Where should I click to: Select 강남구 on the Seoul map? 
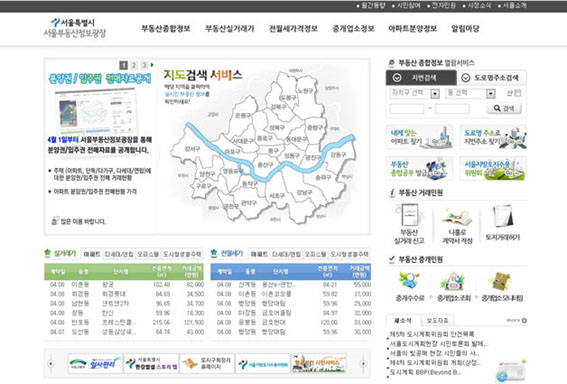[304, 192]
